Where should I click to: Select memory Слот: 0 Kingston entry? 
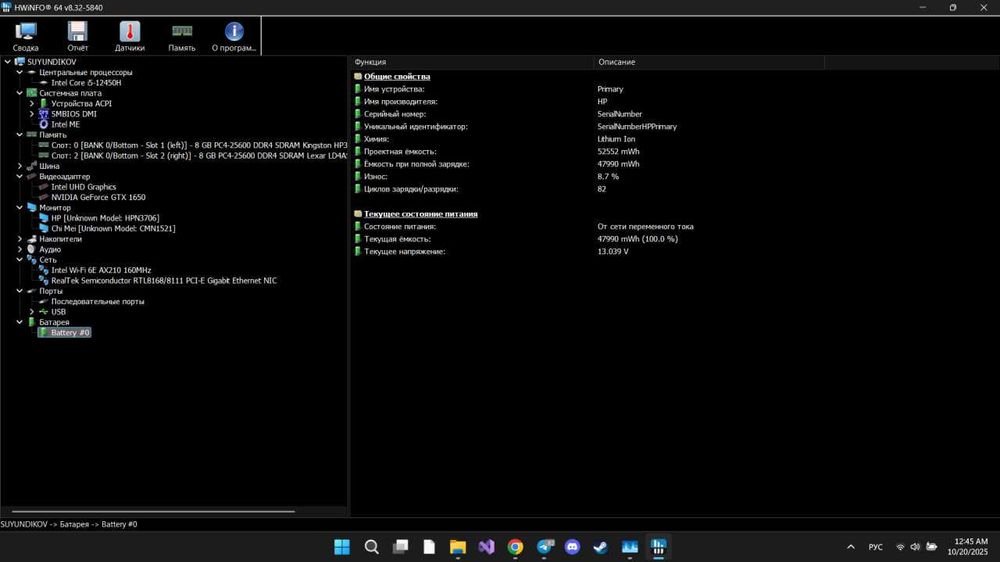[x=199, y=145]
